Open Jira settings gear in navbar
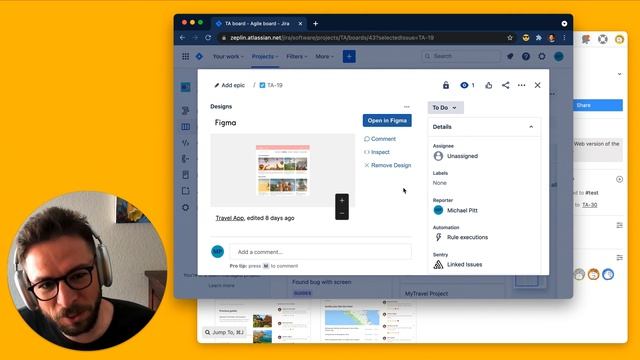The width and height of the screenshot is (640, 360). pyautogui.click(x=542, y=56)
